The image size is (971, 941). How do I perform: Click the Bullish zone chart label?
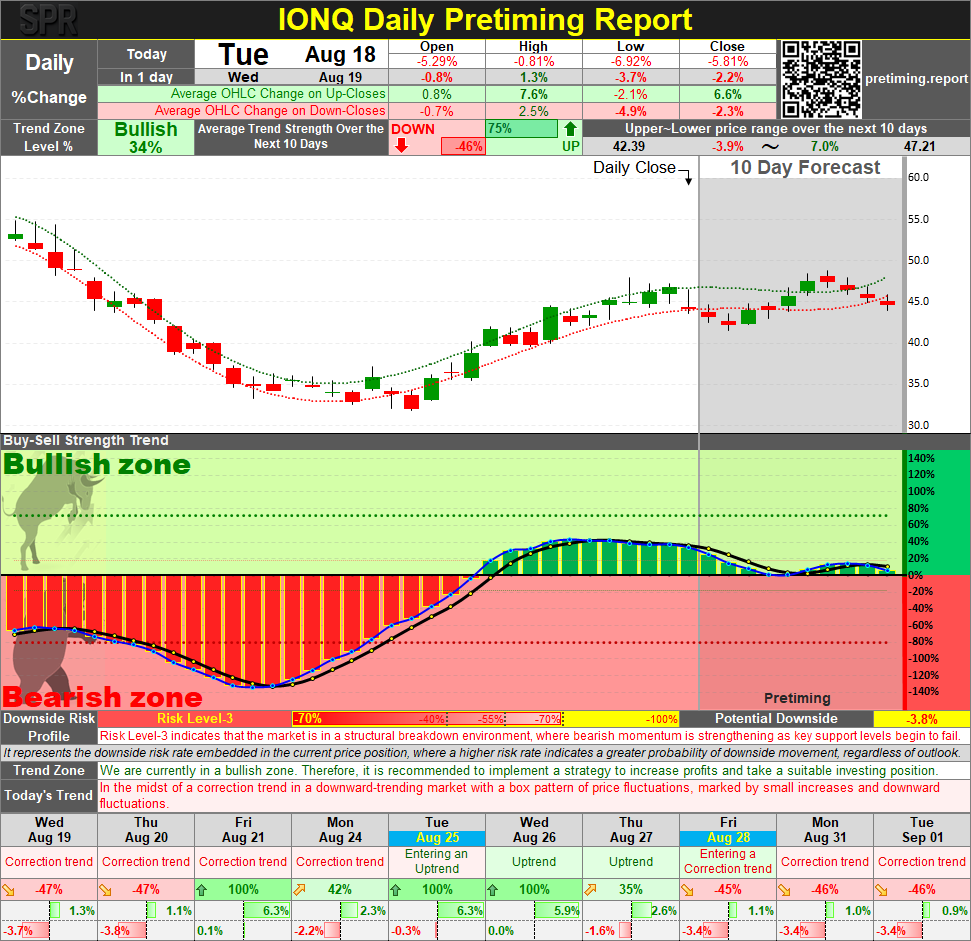click(97, 465)
